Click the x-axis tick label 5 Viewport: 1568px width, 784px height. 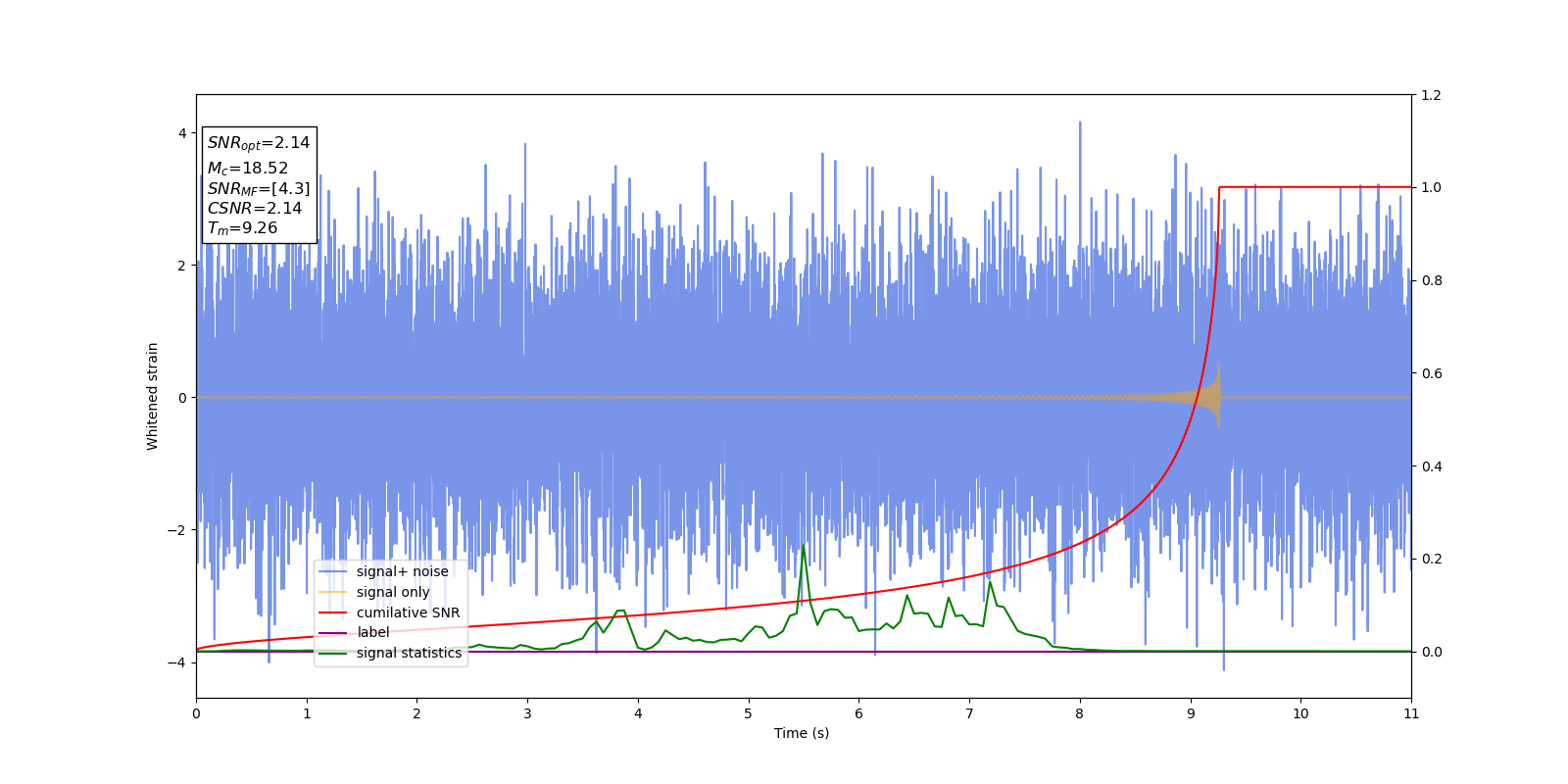(x=749, y=713)
